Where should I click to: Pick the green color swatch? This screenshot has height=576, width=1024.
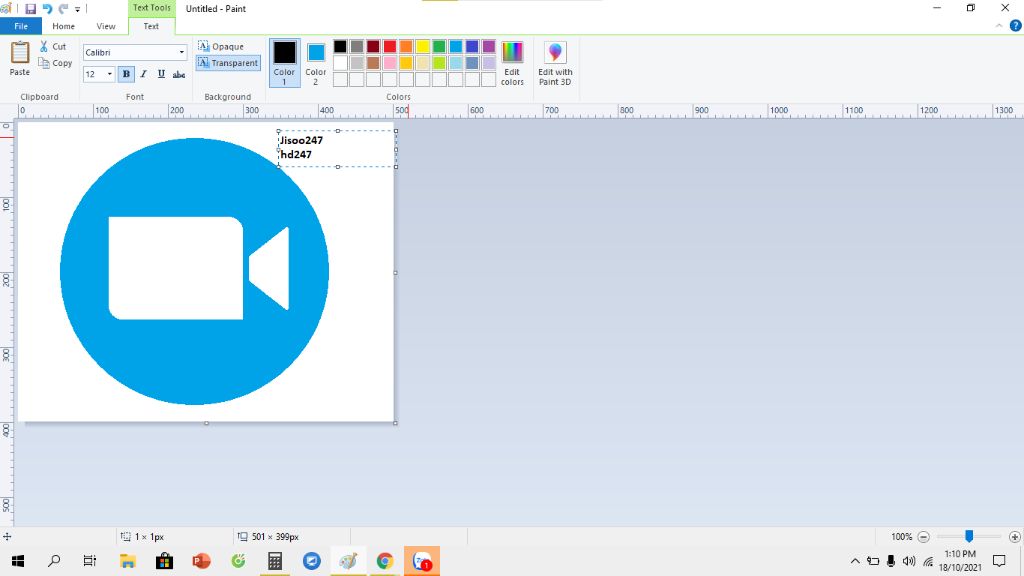tap(439, 46)
